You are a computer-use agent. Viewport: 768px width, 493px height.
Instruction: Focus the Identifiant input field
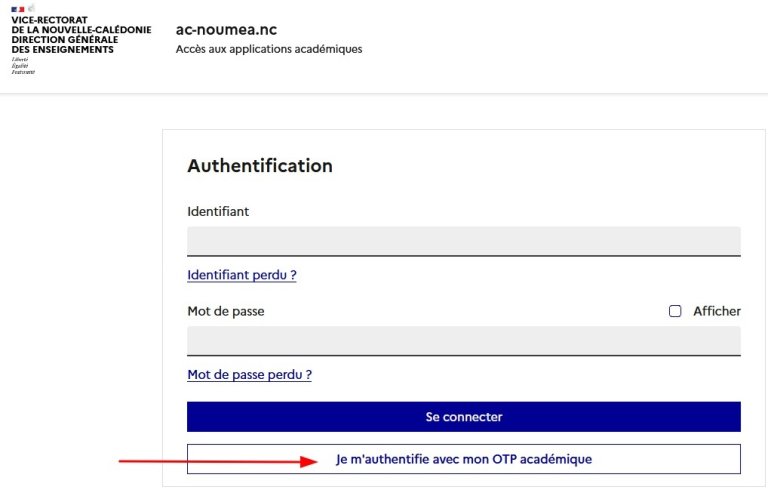click(464, 241)
